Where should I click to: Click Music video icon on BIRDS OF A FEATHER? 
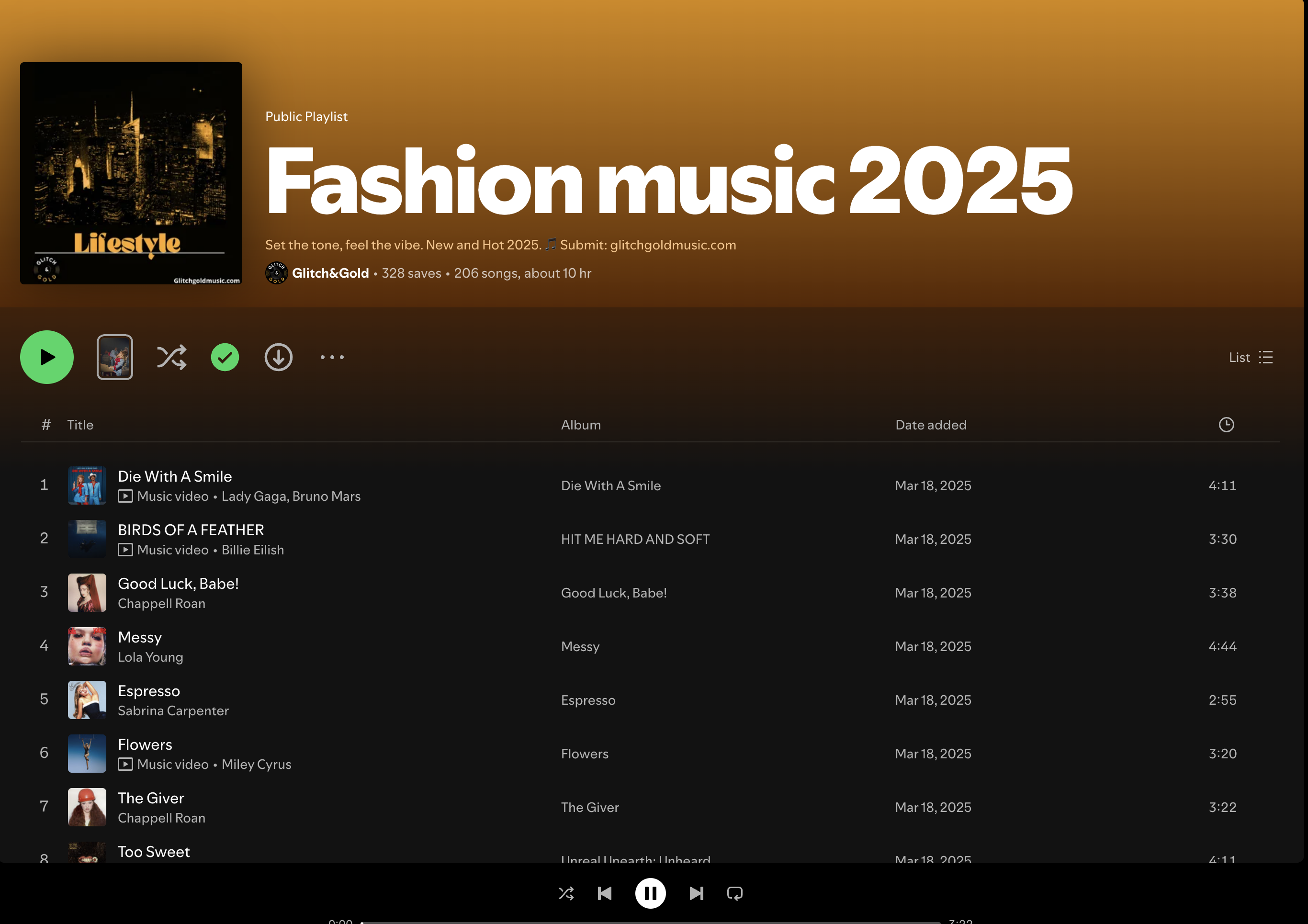(x=125, y=550)
